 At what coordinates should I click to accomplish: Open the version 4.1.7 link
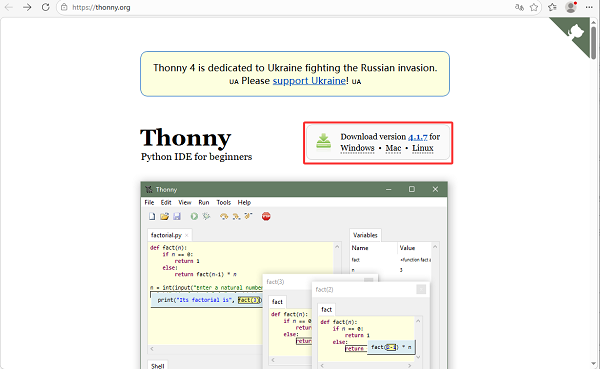click(x=417, y=137)
